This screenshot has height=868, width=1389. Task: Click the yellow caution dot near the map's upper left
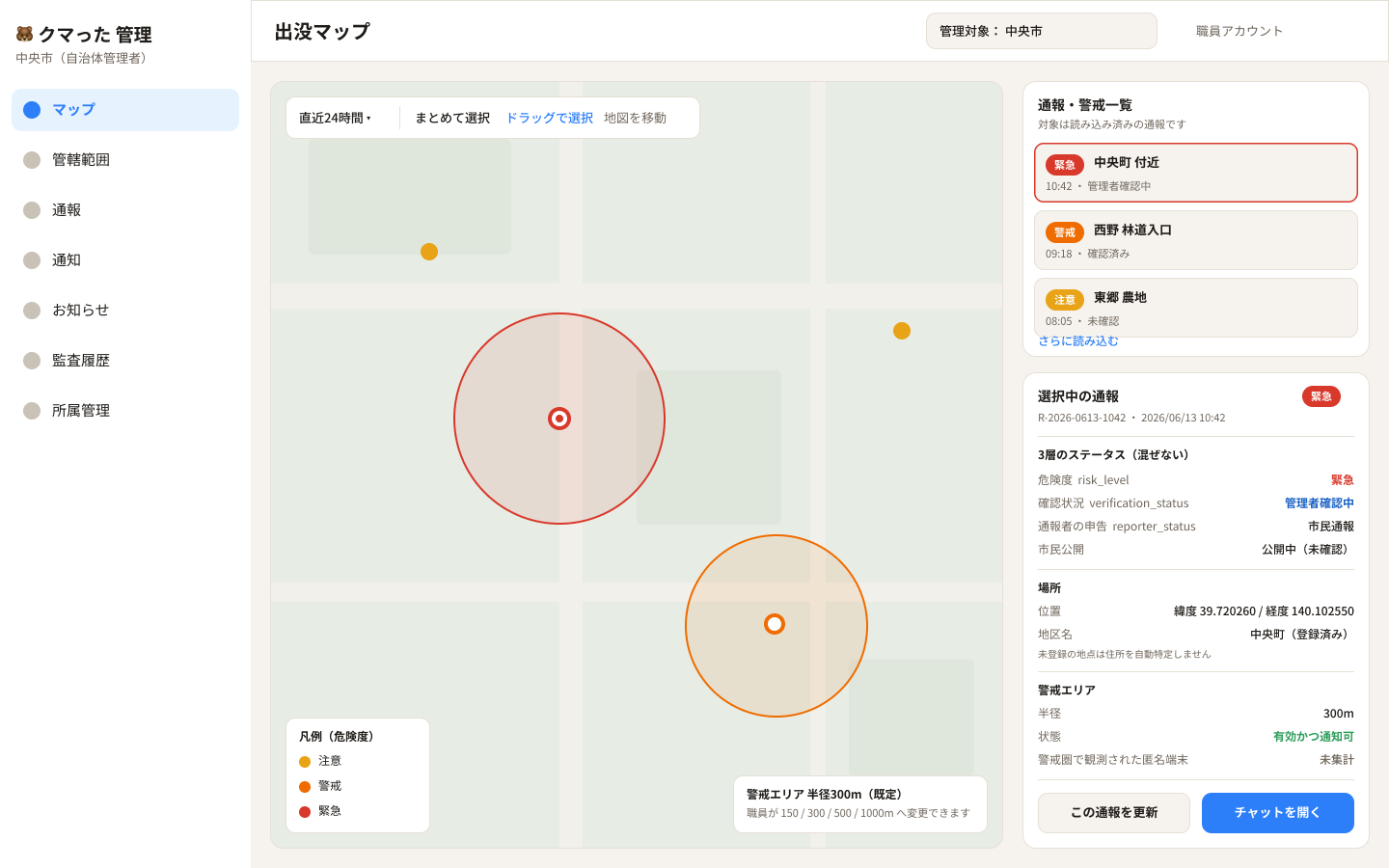pyautogui.click(x=429, y=252)
